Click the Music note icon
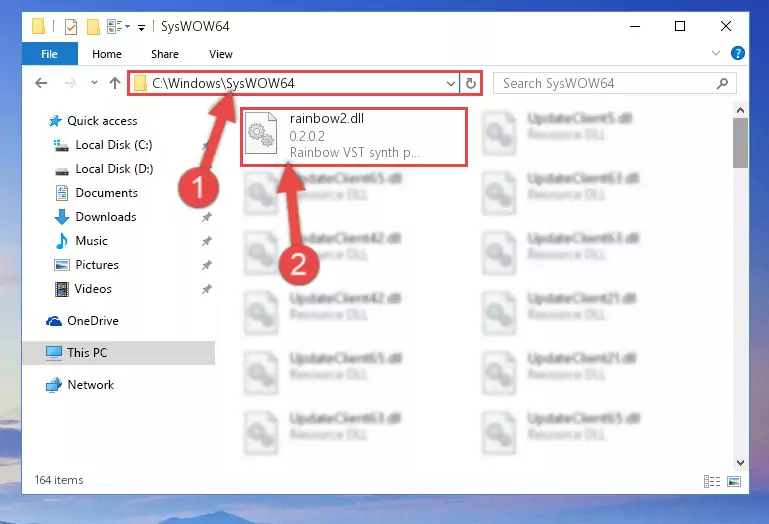The height and width of the screenshot is (524, 769). (x=62, y=241)
